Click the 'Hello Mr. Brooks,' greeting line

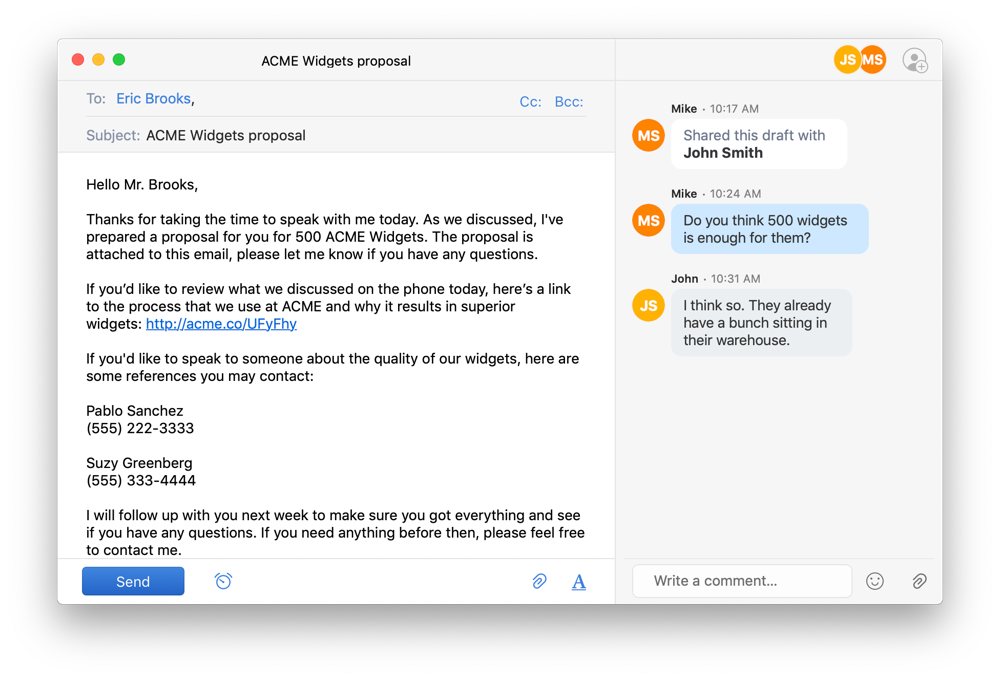[x=142, y=185]
